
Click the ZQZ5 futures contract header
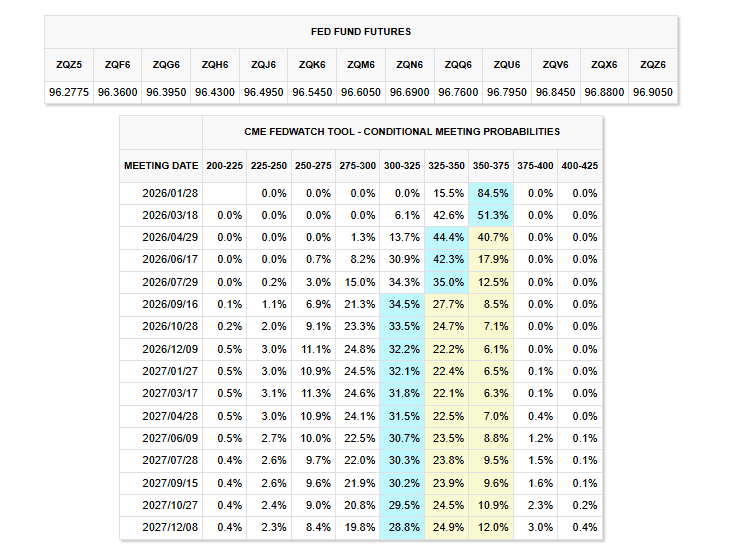69,63
